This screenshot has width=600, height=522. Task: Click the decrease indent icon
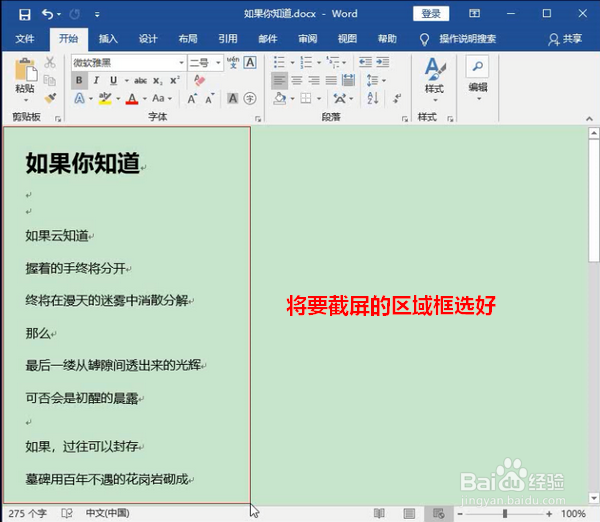coord(365,62)
